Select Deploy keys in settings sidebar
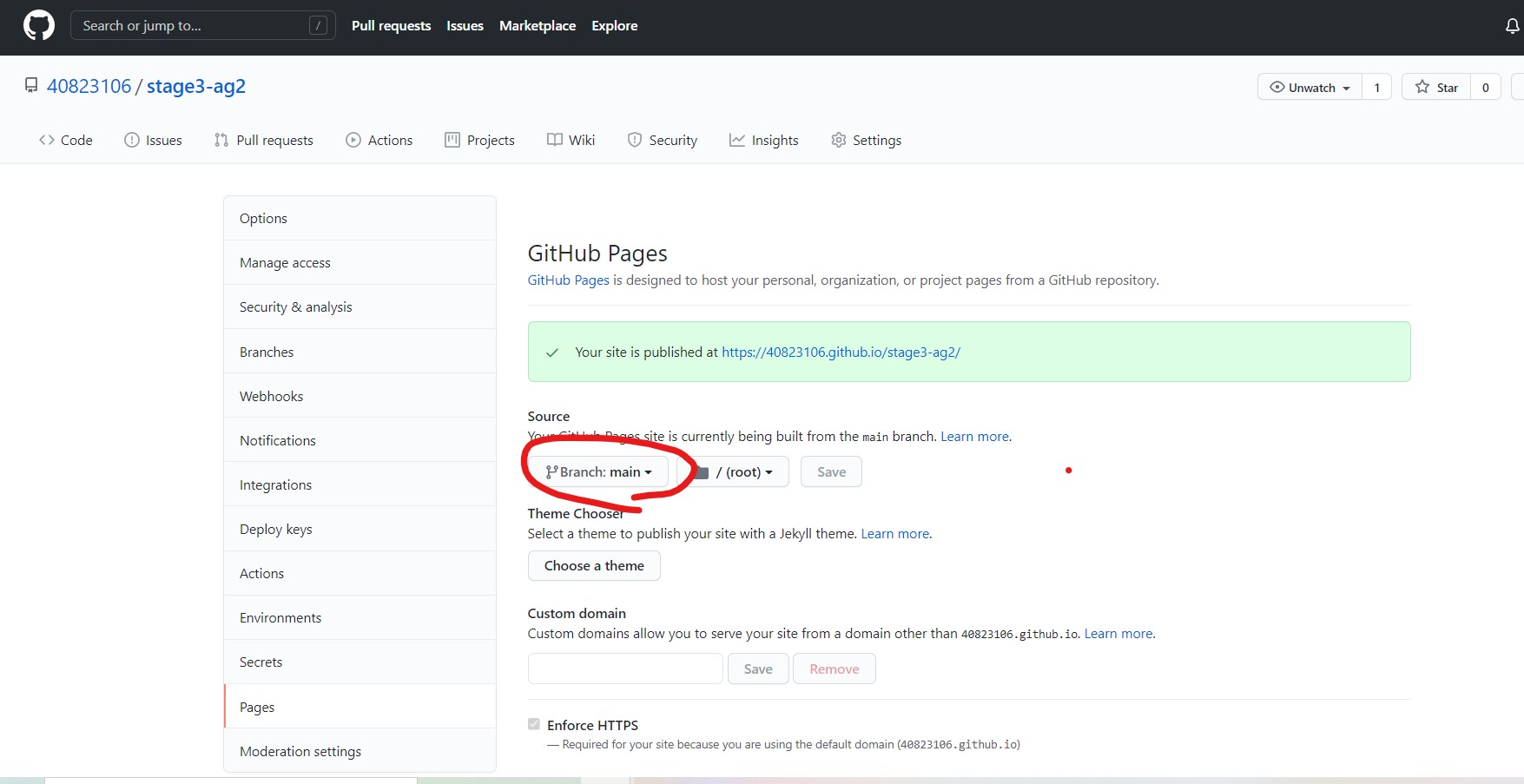 coord(360,529)
